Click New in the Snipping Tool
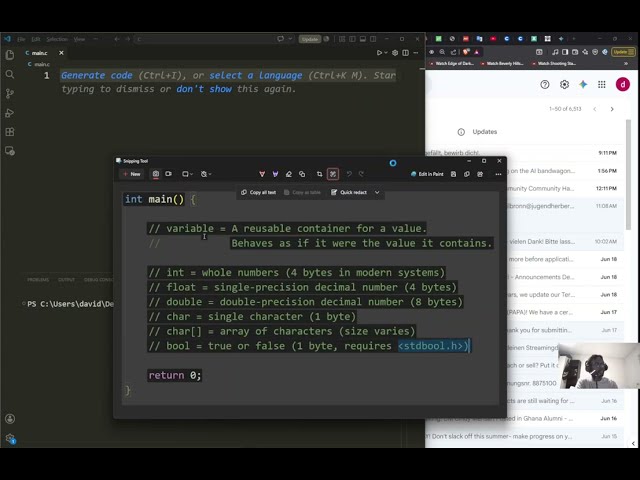 (x=132, y=174)
